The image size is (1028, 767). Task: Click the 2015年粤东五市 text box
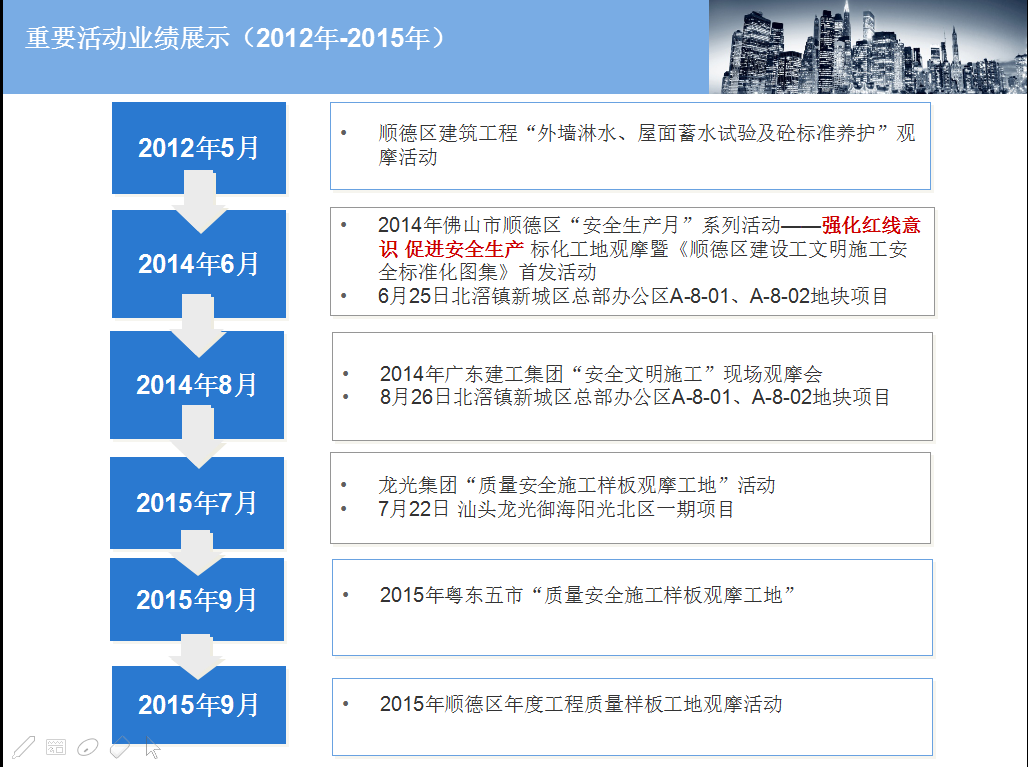coord(632,607)
